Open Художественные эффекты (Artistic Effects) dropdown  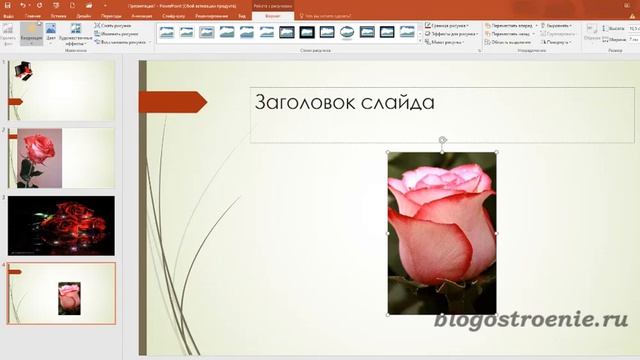(76, 34)
